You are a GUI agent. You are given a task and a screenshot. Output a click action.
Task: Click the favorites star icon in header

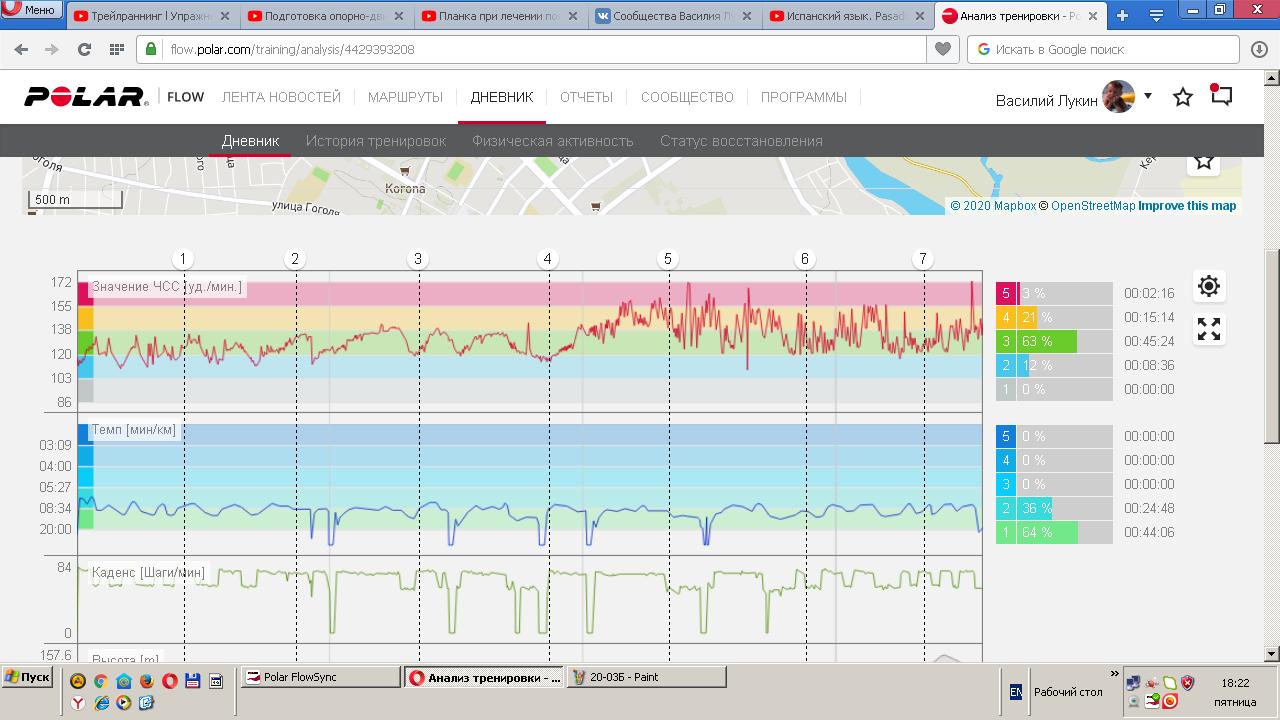pyautogui.click(x=1183, y=97)
